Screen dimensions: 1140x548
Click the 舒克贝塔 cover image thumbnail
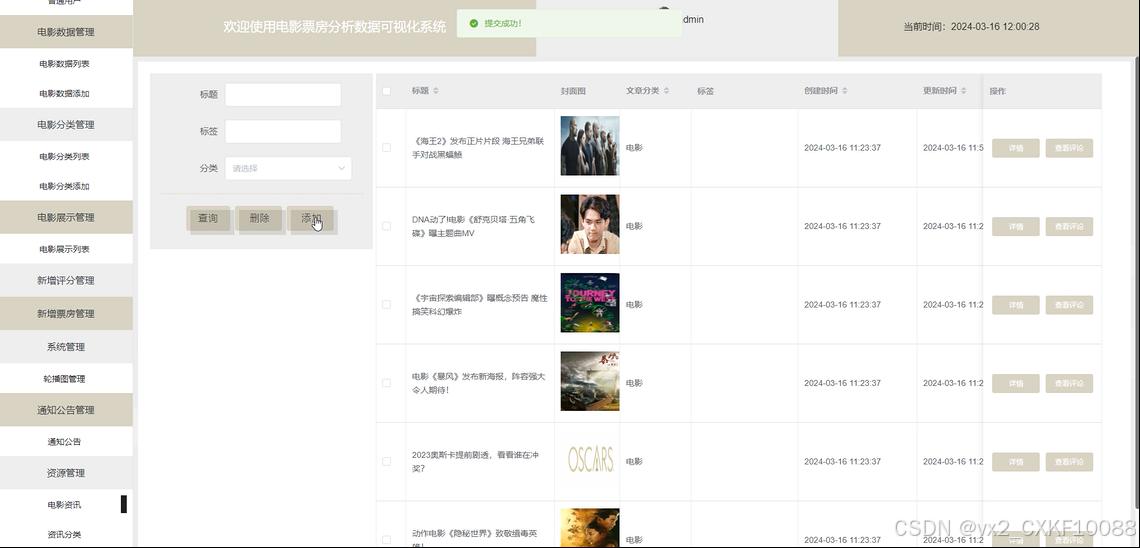590,225
